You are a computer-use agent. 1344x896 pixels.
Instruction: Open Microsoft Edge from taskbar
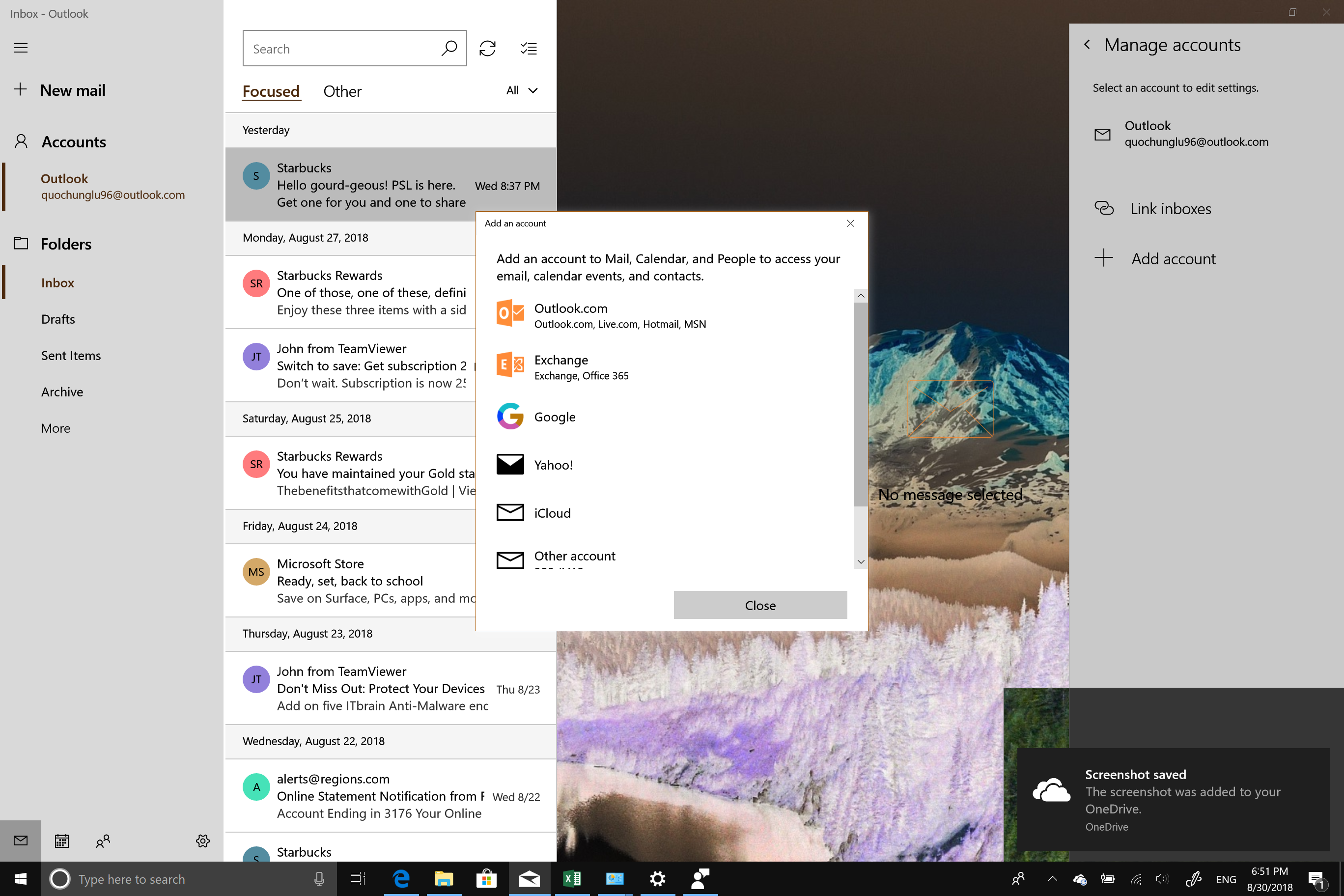pyautogui.click(x=402, y=879)
